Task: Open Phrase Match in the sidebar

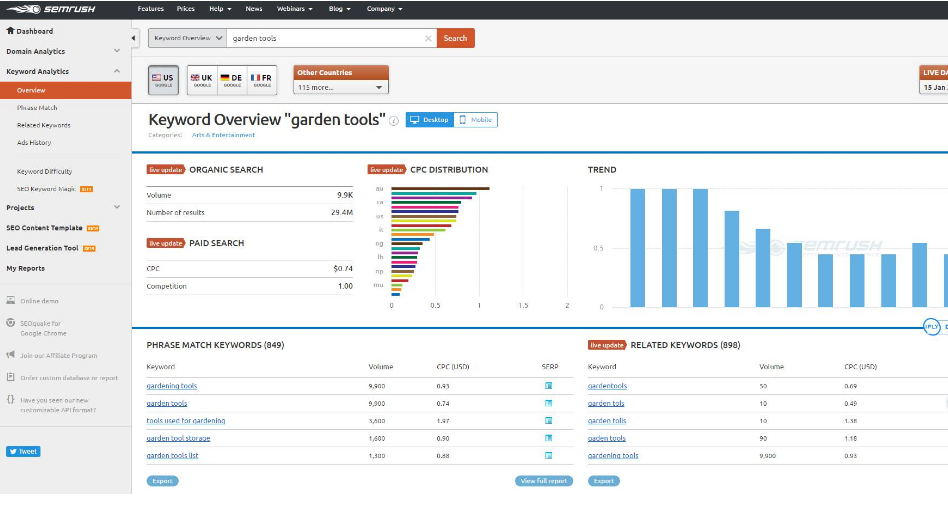Action: pyautogui.click(x=37, y=107)
